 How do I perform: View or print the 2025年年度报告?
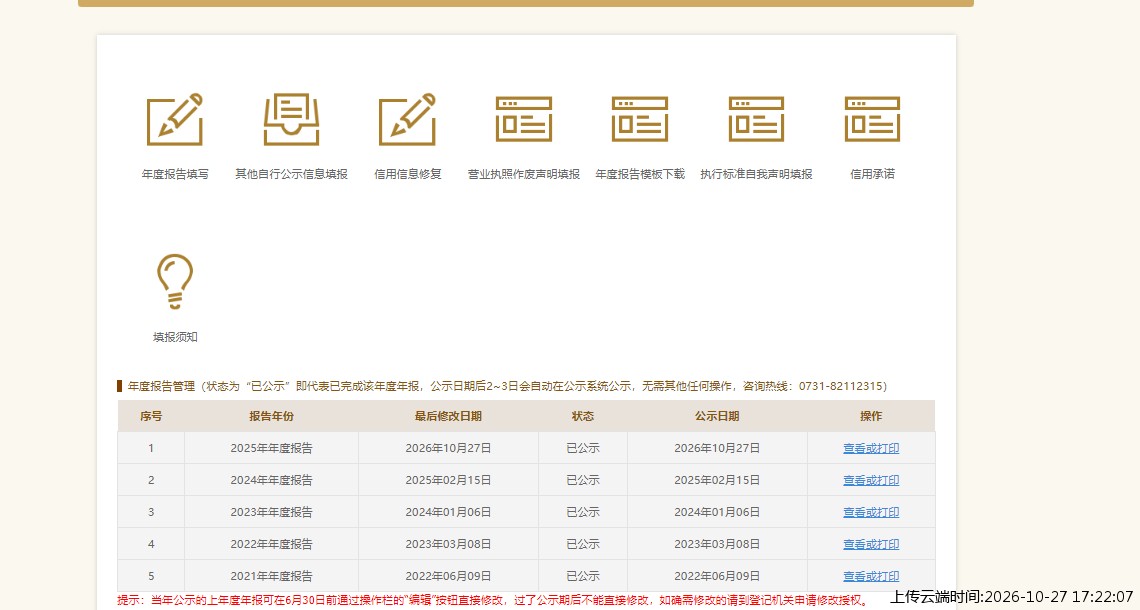[871, 448]
